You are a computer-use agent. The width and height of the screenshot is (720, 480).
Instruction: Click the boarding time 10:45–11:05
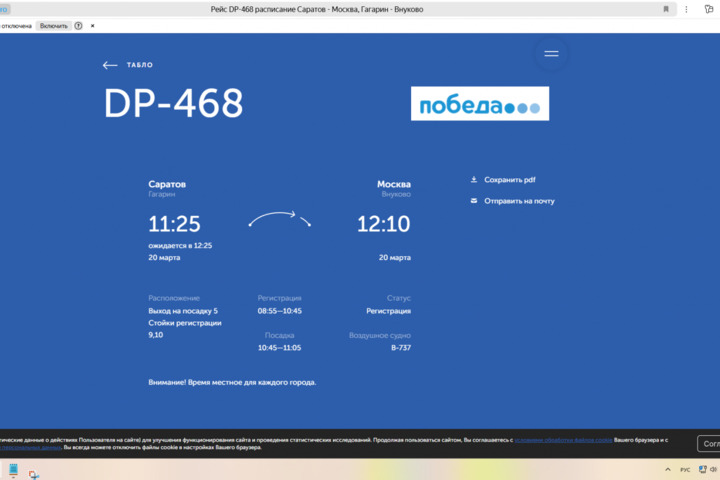point(280,348)
